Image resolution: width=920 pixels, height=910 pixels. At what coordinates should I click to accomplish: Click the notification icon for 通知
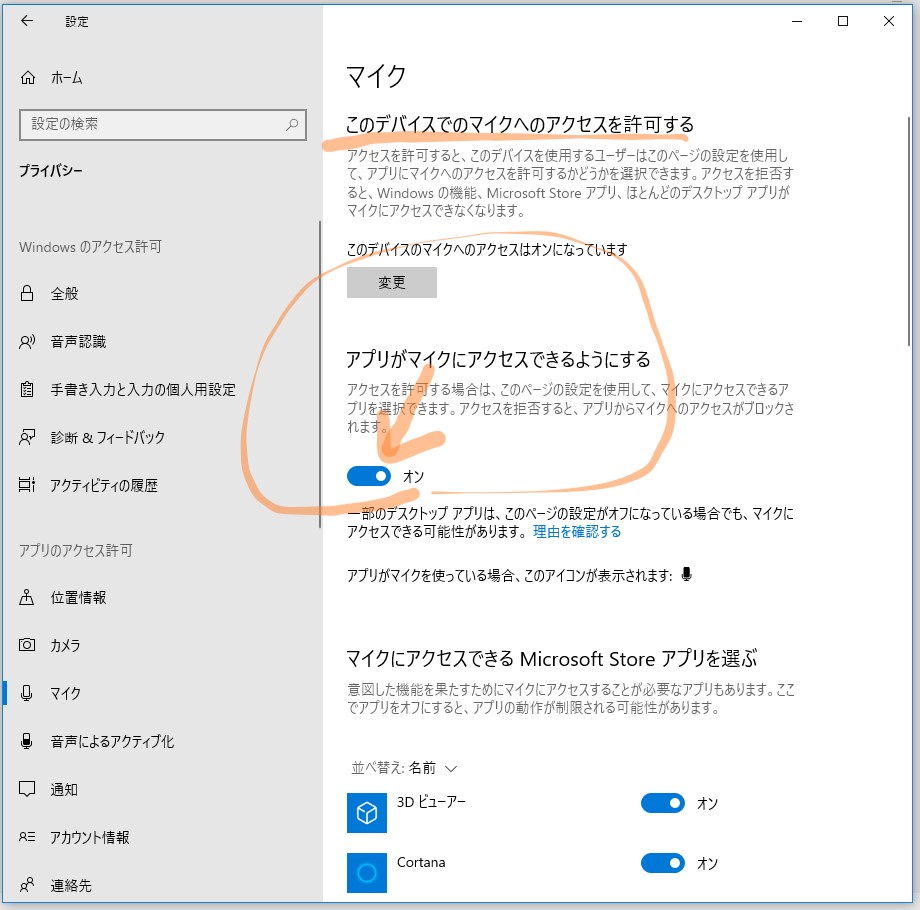coord(27,789)
